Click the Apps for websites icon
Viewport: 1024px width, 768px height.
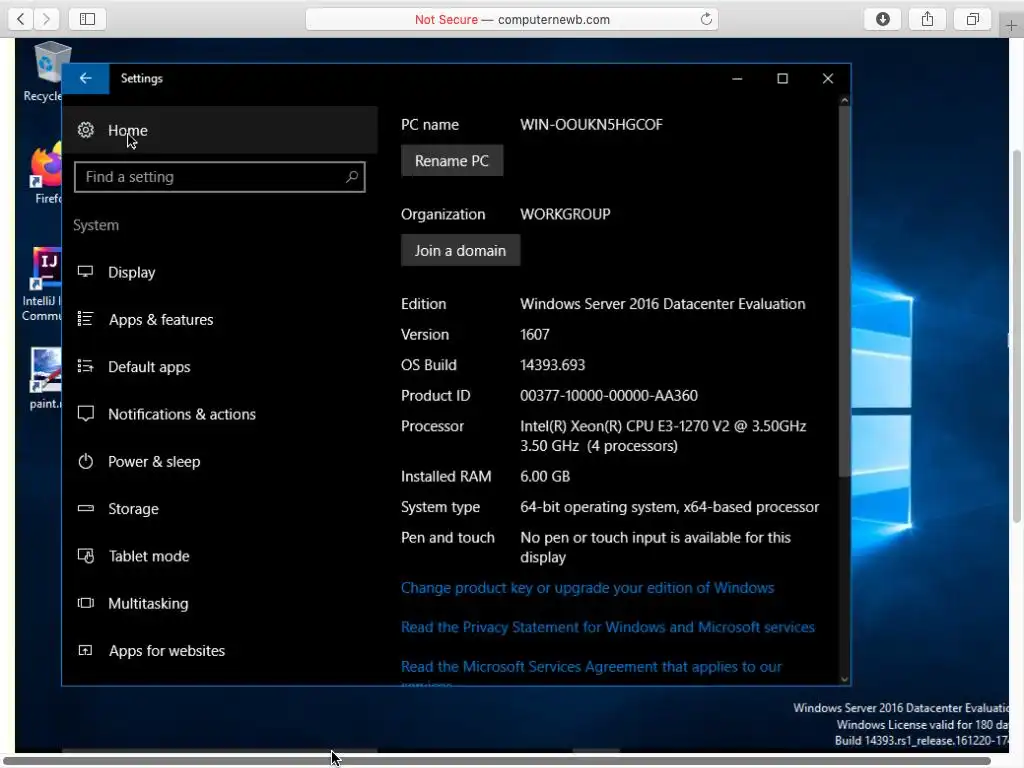pos(86,650)
